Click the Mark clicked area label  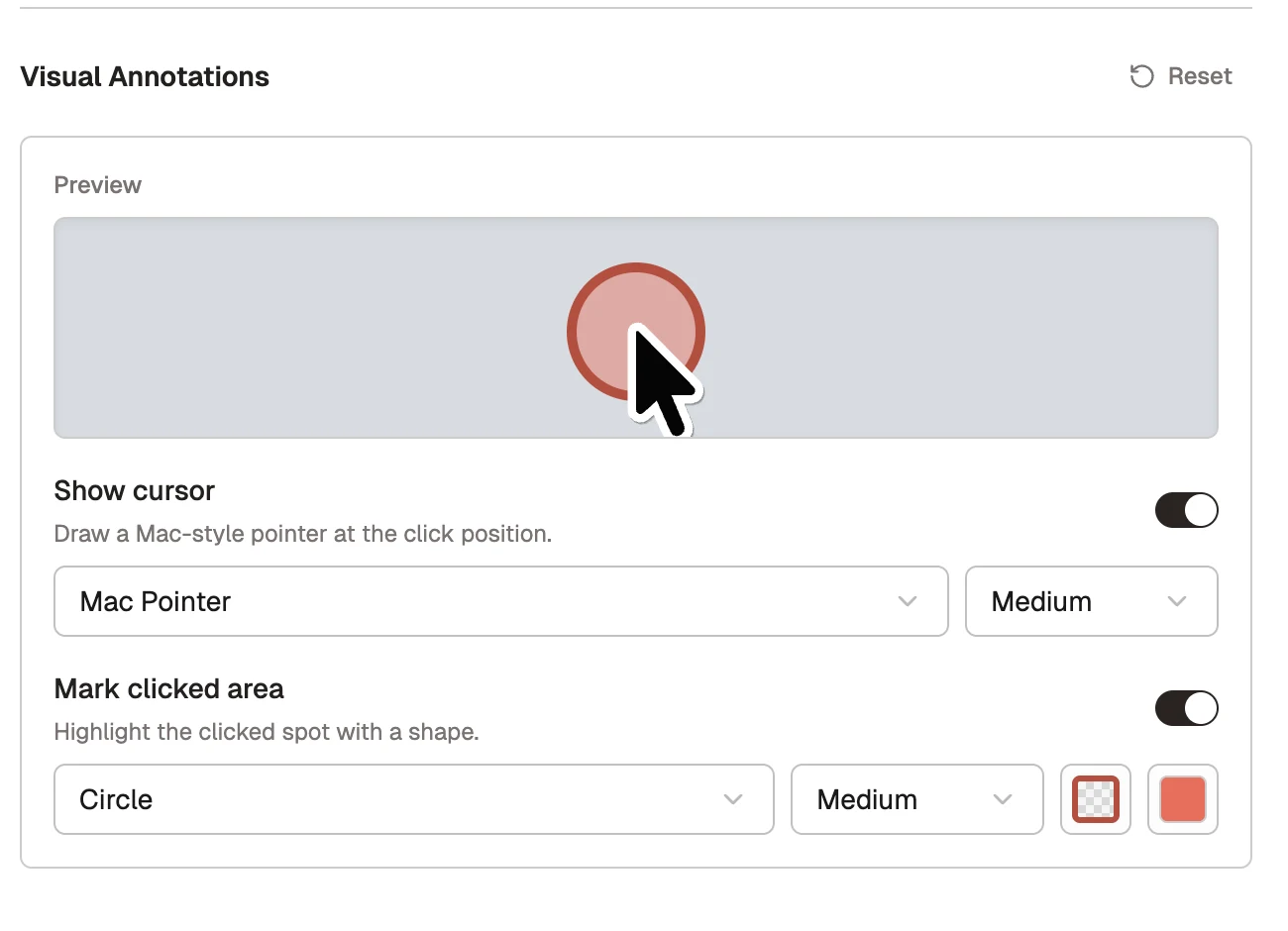[169, 689]
